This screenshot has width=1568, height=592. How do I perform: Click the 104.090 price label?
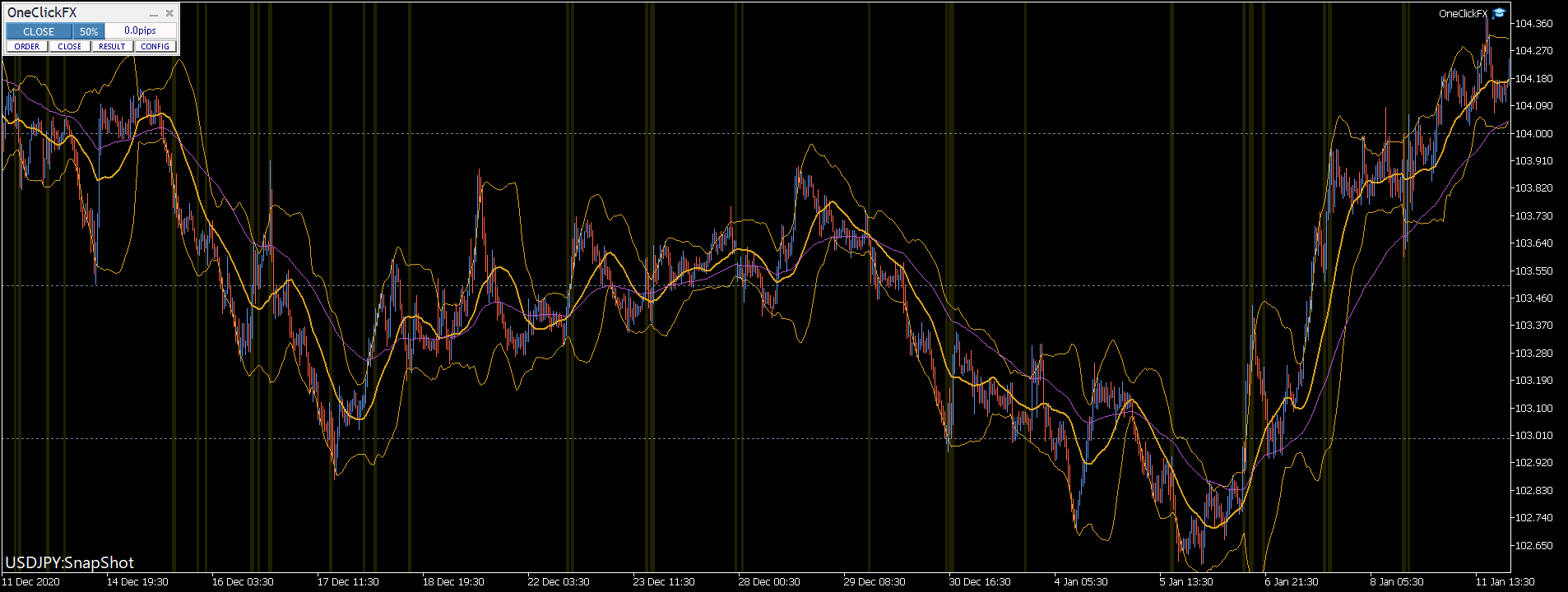point(1534,105)
